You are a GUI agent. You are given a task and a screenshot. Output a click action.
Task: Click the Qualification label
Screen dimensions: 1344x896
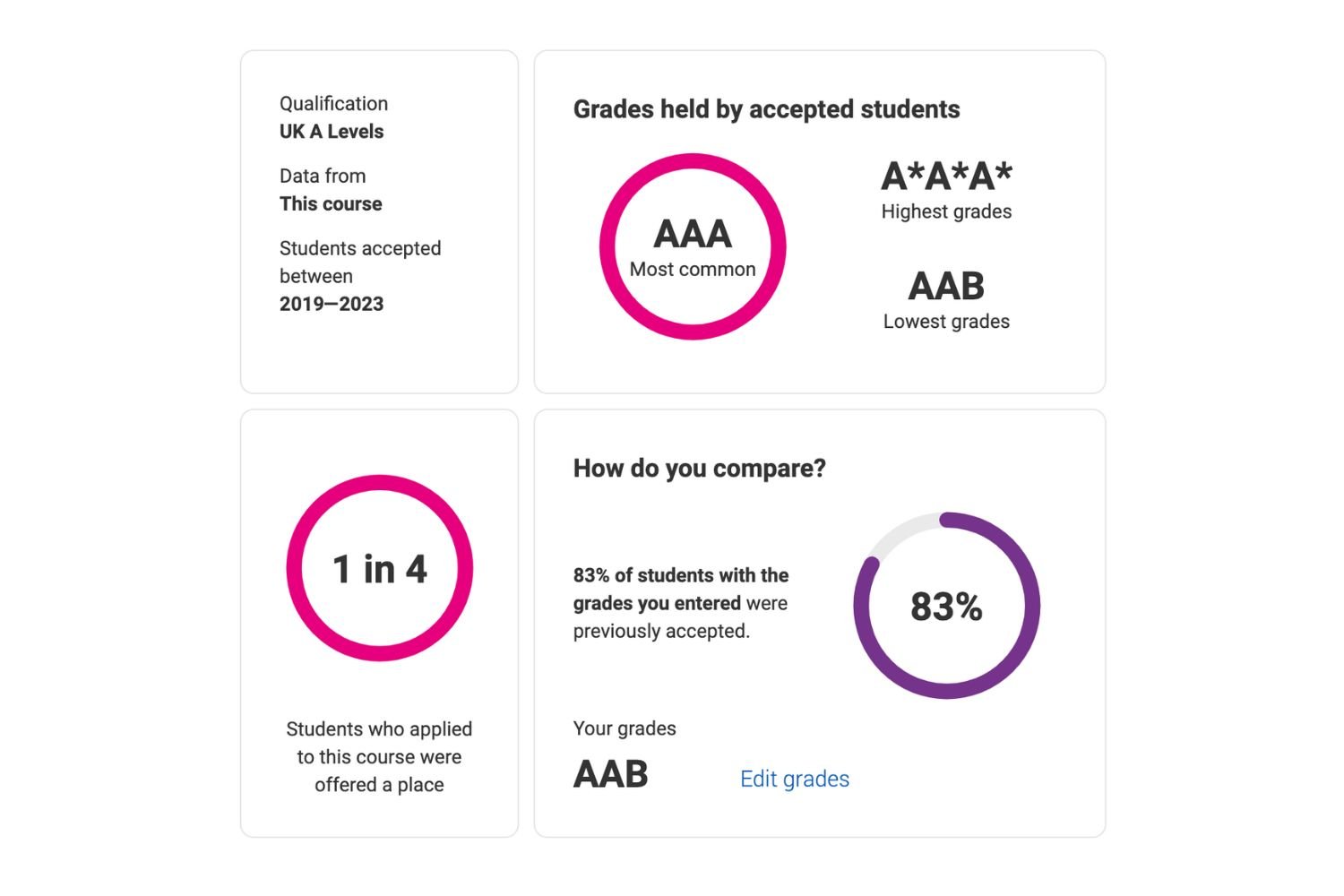[333, 103]
